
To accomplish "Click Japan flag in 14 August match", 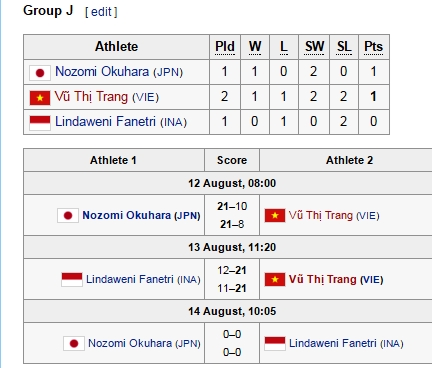I will tap(74, 344).
